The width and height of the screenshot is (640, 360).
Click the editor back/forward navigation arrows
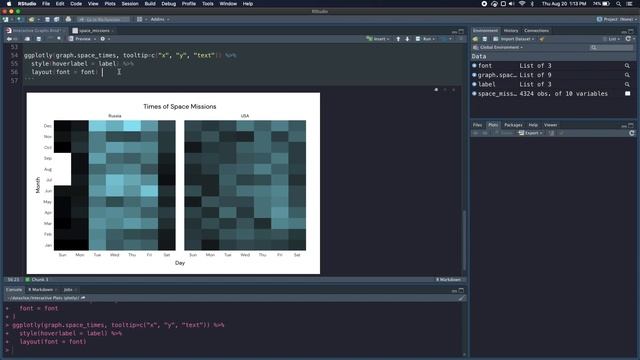(11, 39)
